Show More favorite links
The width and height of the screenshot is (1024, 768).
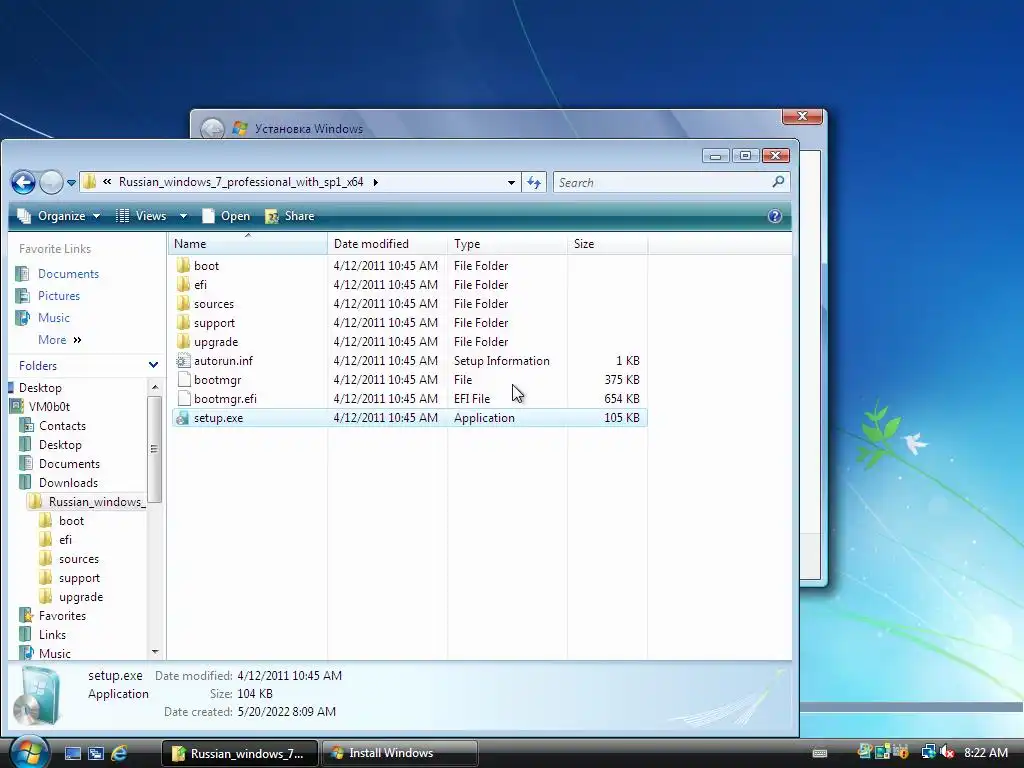(59, 340)
